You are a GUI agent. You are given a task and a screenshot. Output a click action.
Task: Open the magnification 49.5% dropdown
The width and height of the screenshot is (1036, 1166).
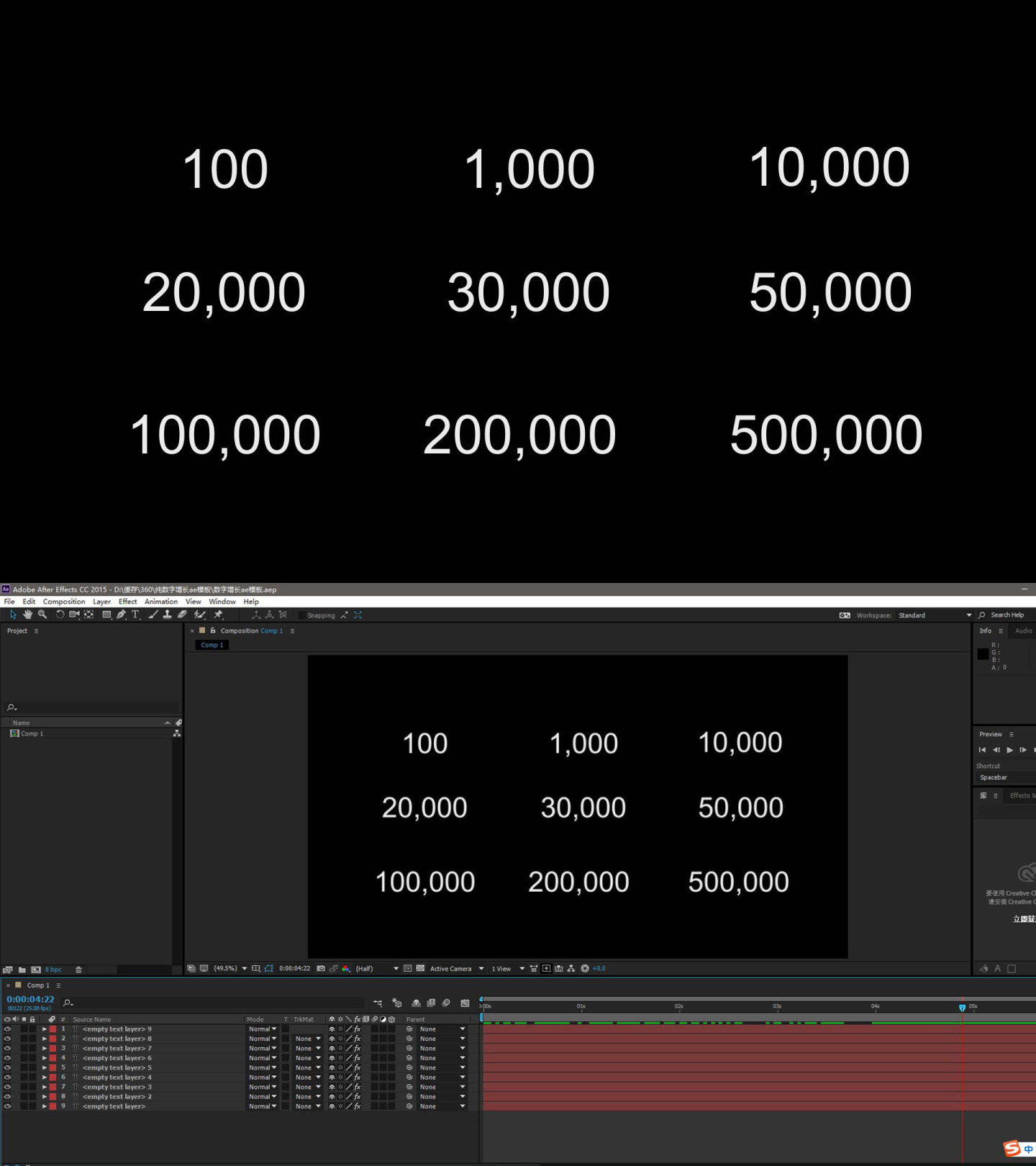point(230,969)
